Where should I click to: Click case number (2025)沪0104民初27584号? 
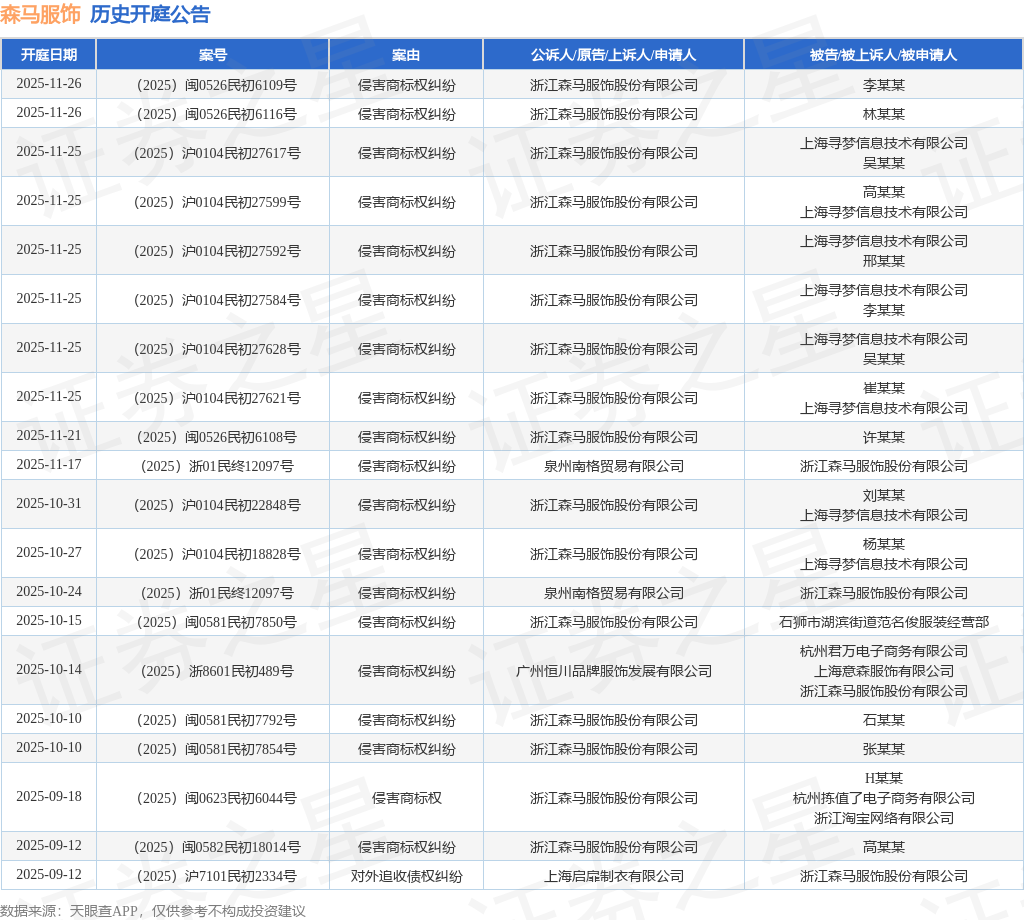[213, 300]
